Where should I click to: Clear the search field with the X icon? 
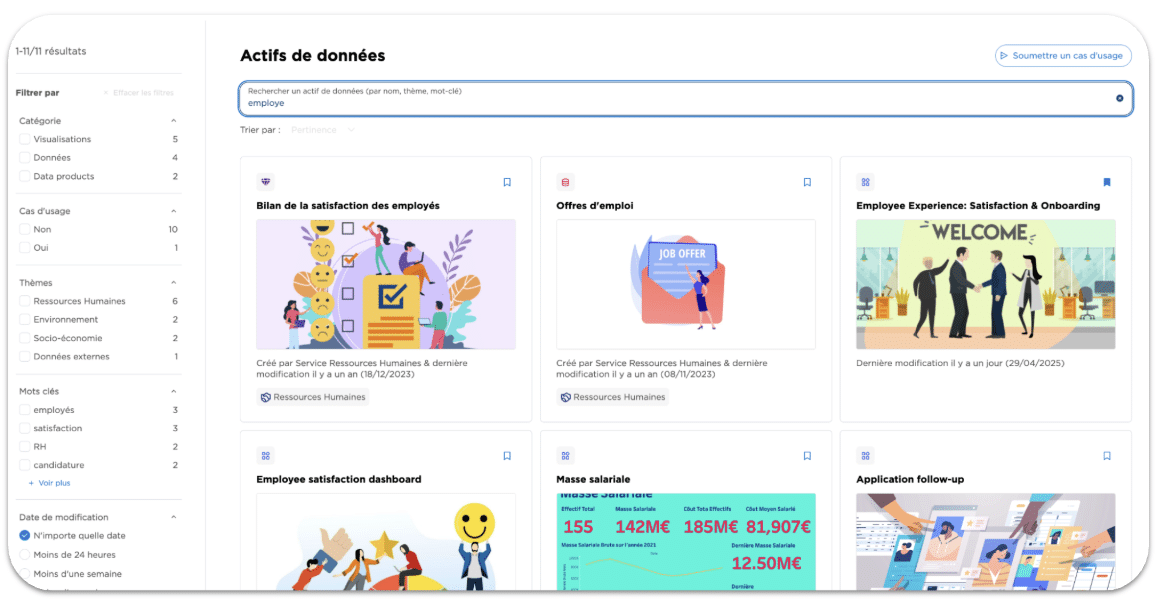point(1119,98)
